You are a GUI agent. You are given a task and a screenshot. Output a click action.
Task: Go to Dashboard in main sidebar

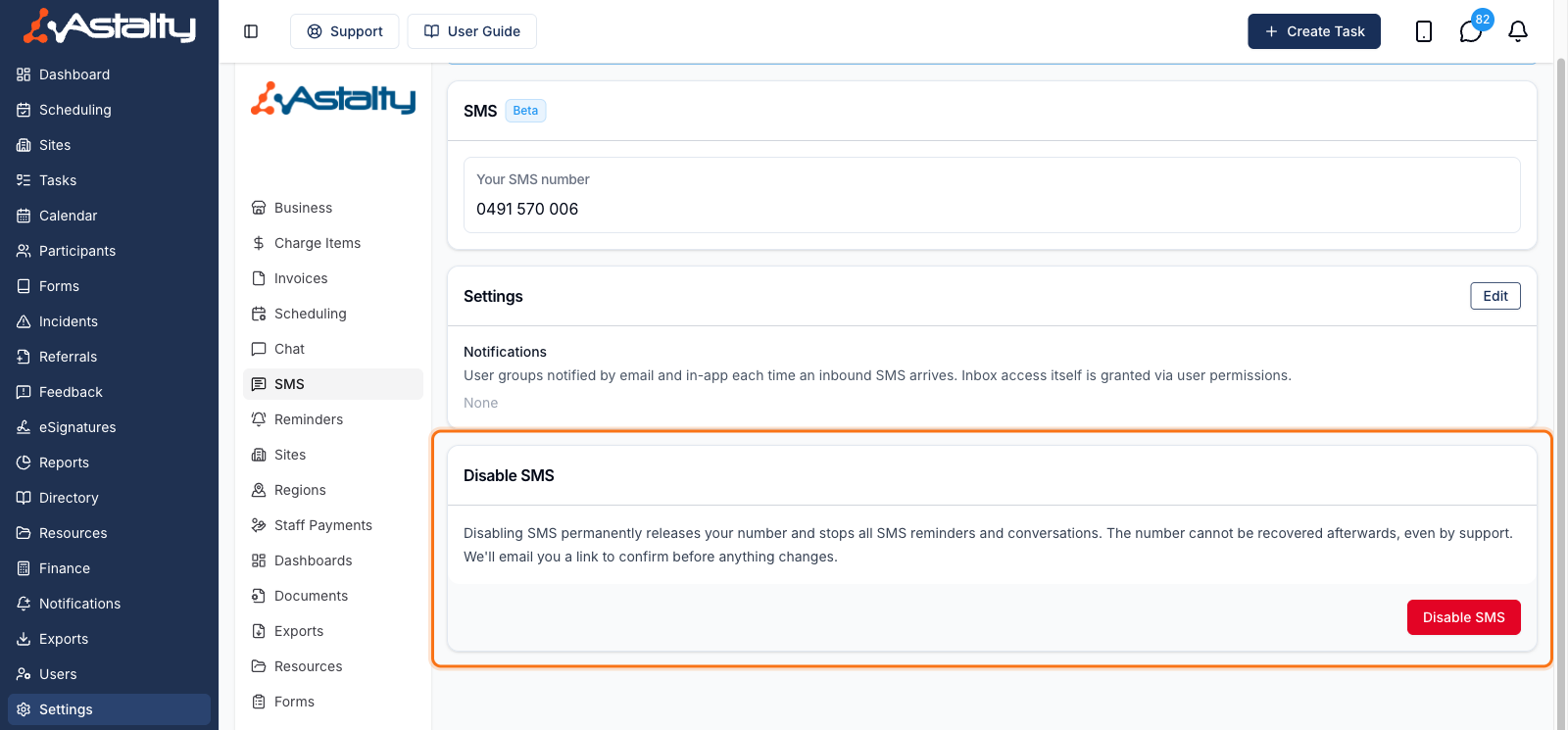click(x=109, y=74)
